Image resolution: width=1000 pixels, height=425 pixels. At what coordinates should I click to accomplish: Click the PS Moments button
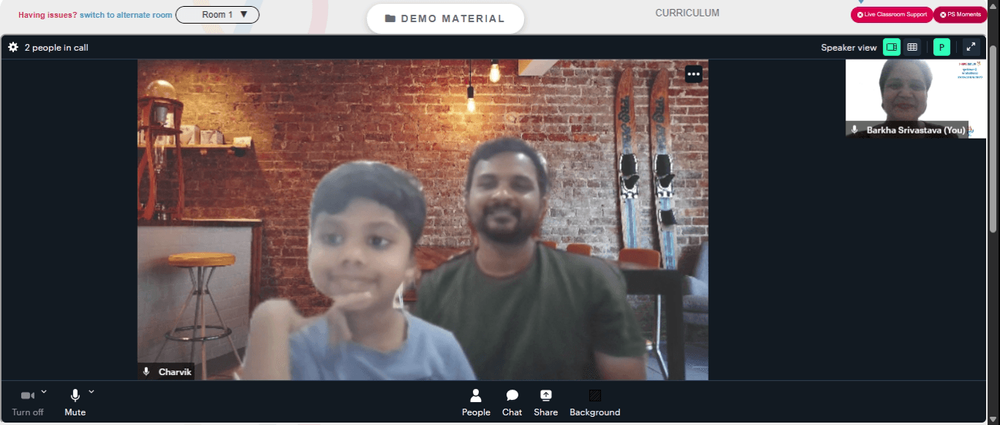960,14
